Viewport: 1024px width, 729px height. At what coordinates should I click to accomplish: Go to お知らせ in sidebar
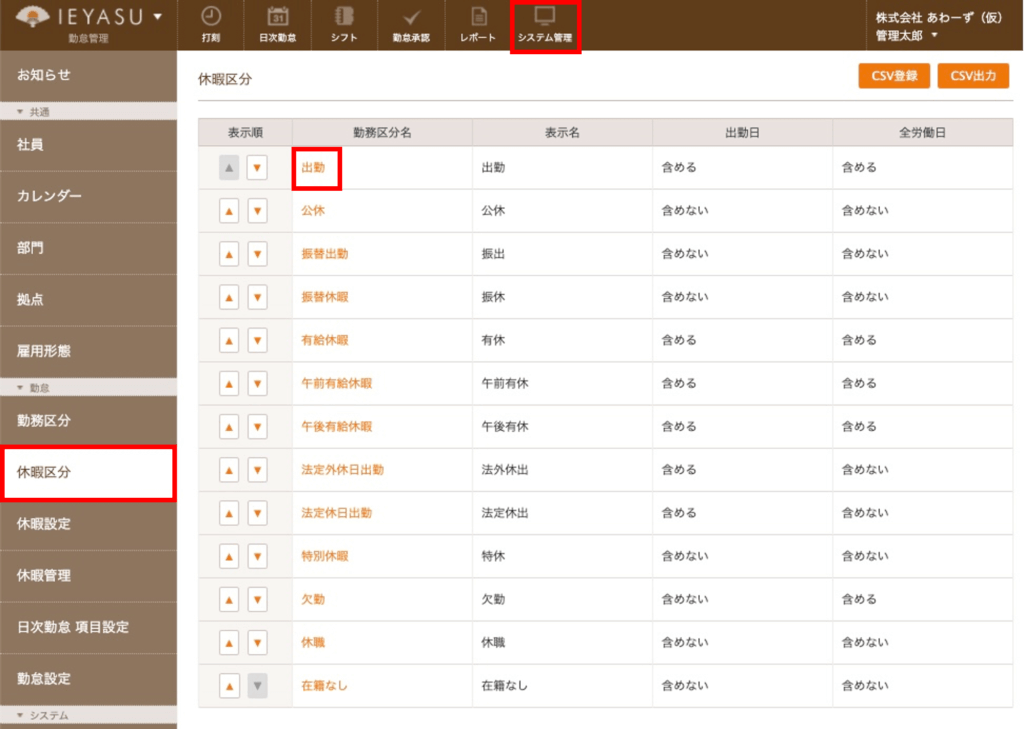tap(88, 75)
